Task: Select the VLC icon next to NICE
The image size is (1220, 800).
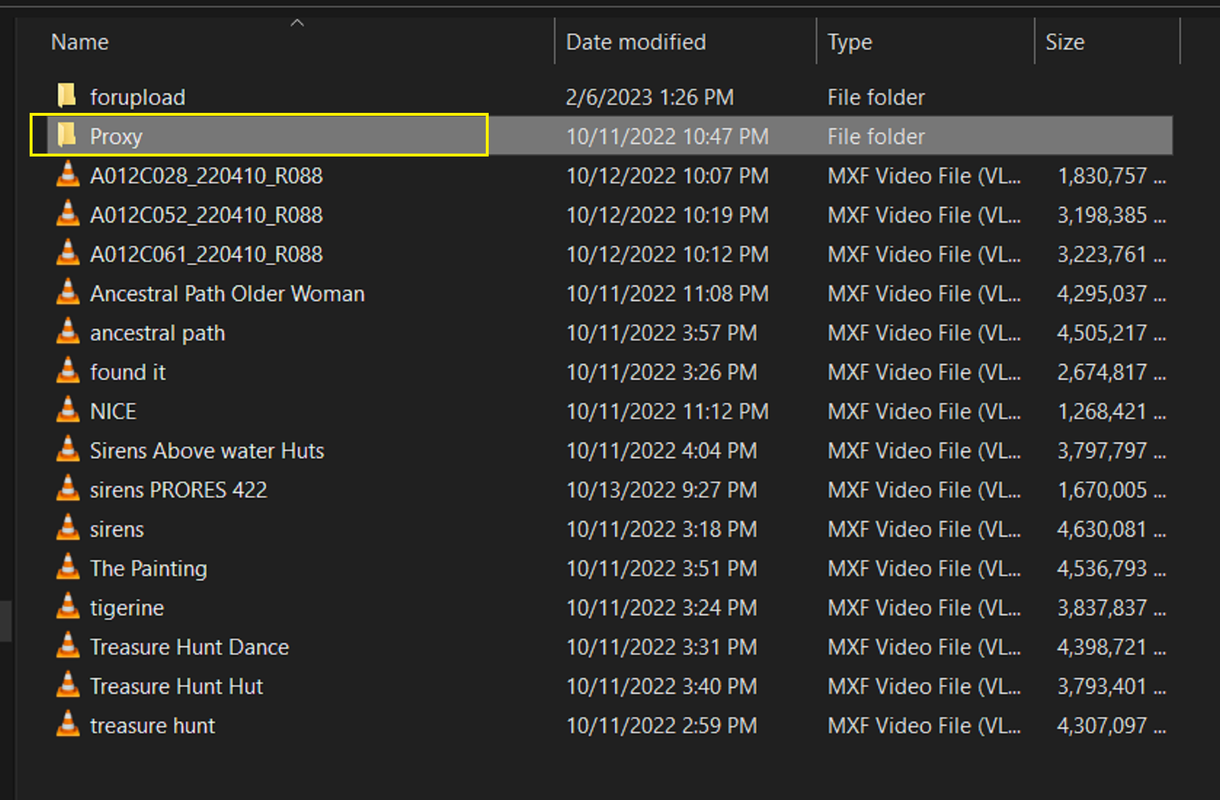Action: point(67,410)
